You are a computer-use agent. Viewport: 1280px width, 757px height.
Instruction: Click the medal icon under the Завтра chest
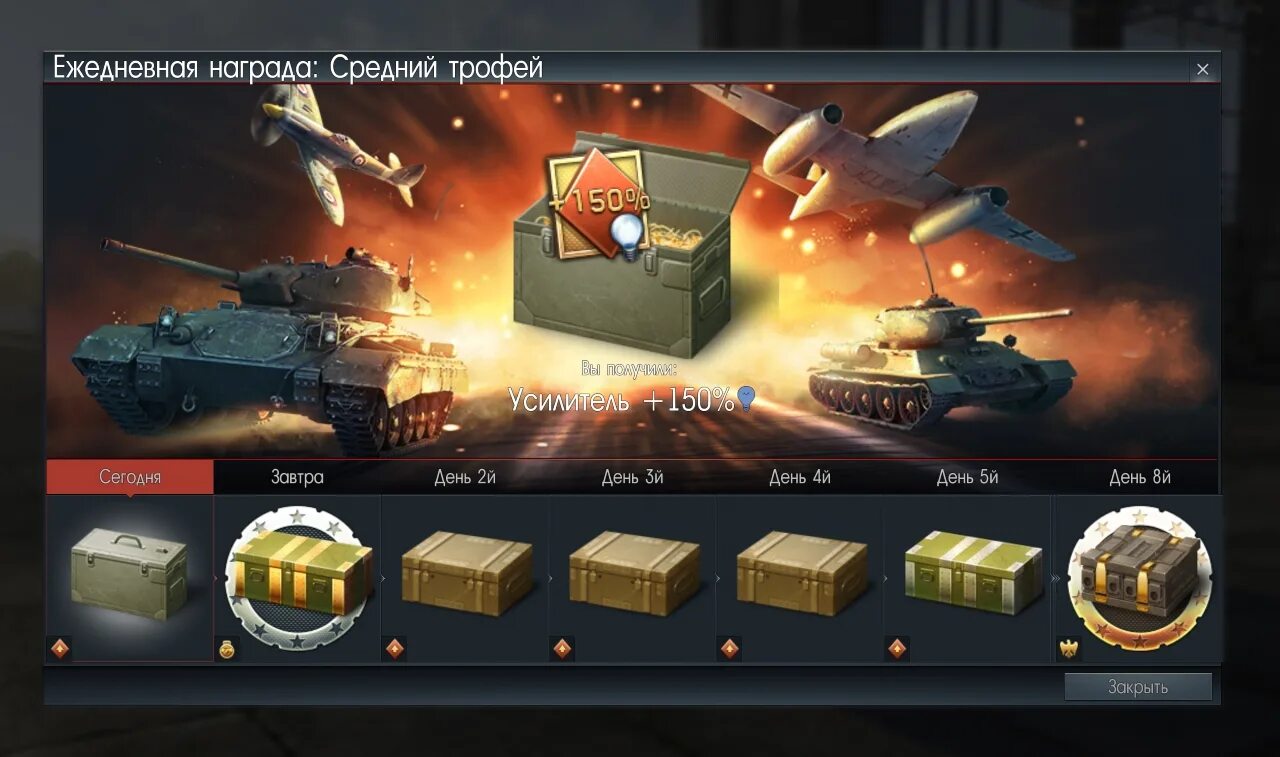coord(228,649)
